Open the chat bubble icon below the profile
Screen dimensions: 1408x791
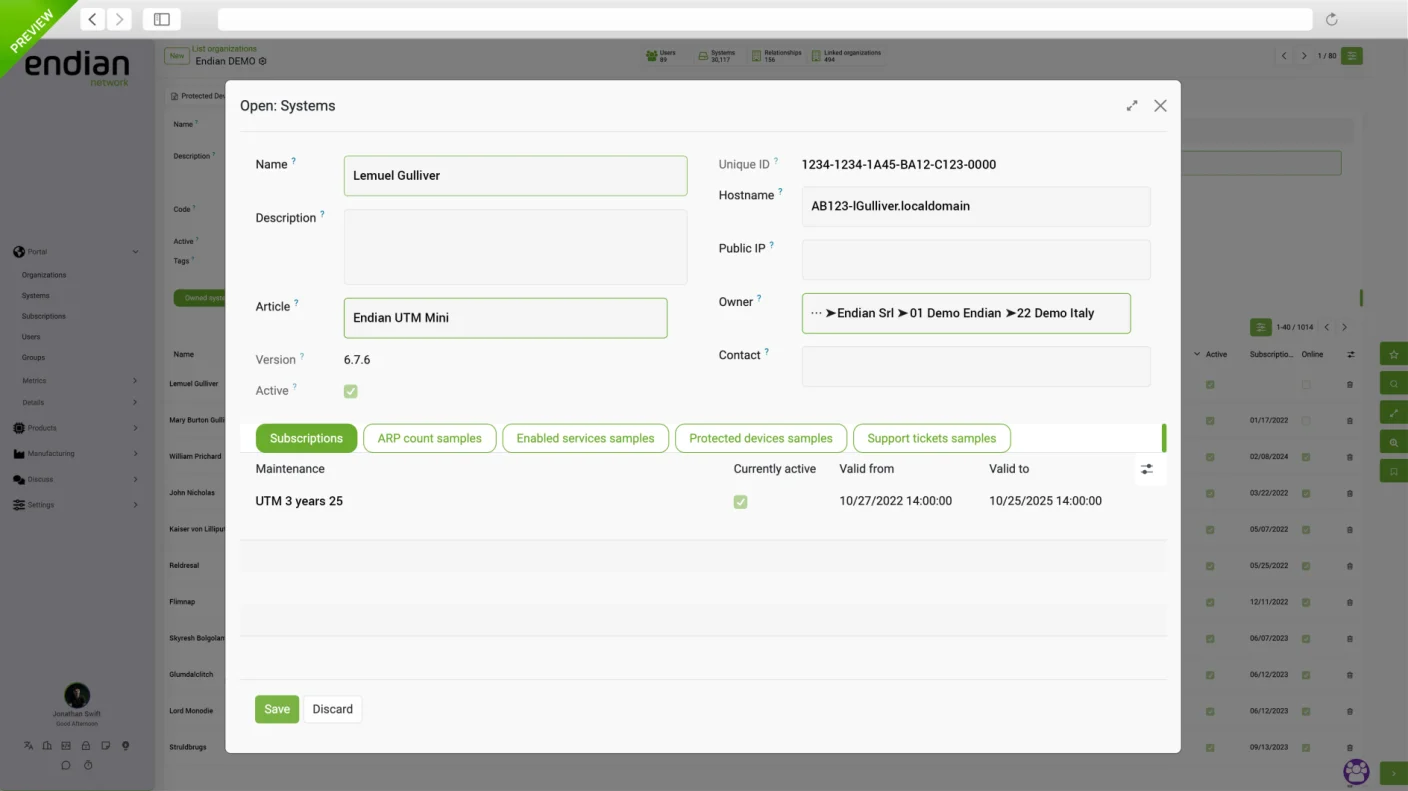click(65, 765)
